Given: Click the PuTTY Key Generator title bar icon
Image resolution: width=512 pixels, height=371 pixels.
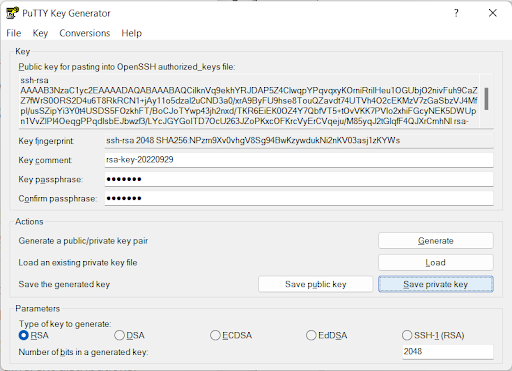Looking at the screenshot, I should tap(12, 13).
